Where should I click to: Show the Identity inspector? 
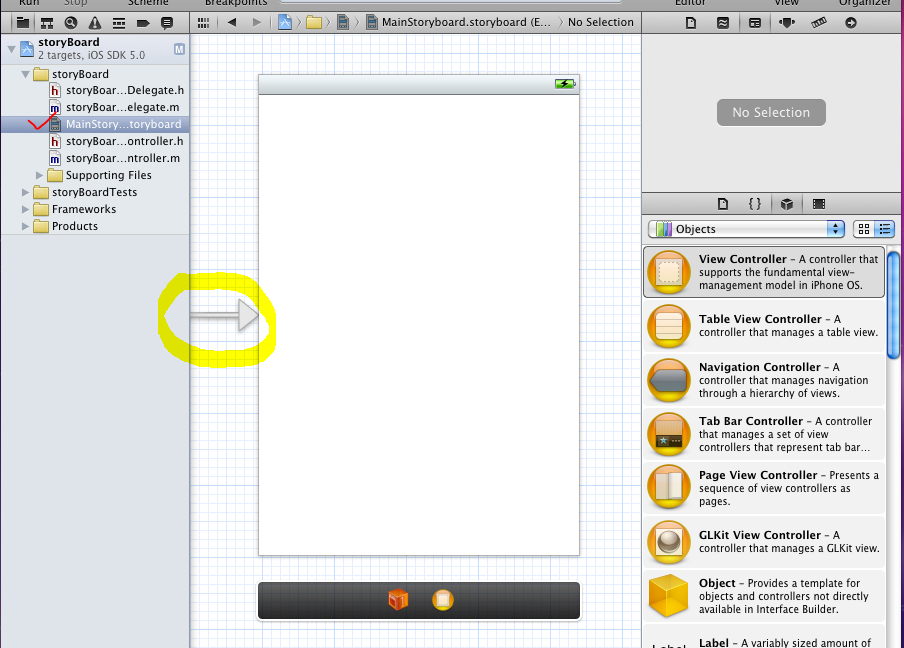pos(755,23)
